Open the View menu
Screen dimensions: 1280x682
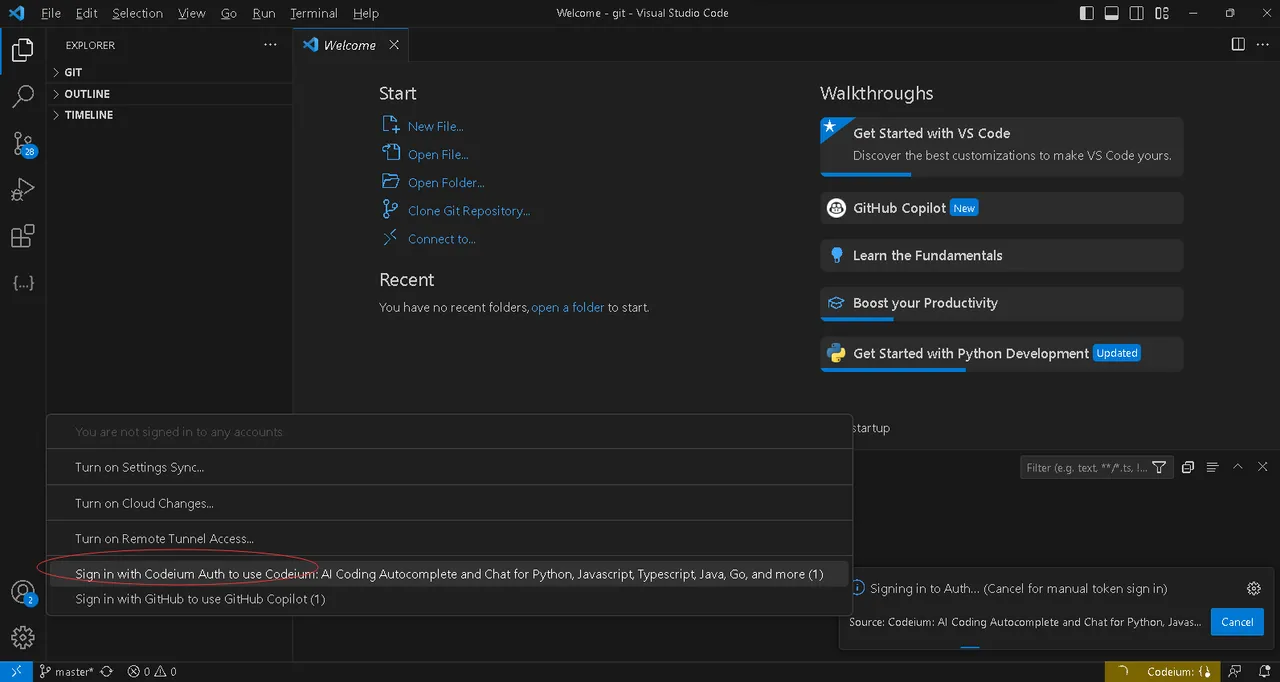click(x=191, y=13)
